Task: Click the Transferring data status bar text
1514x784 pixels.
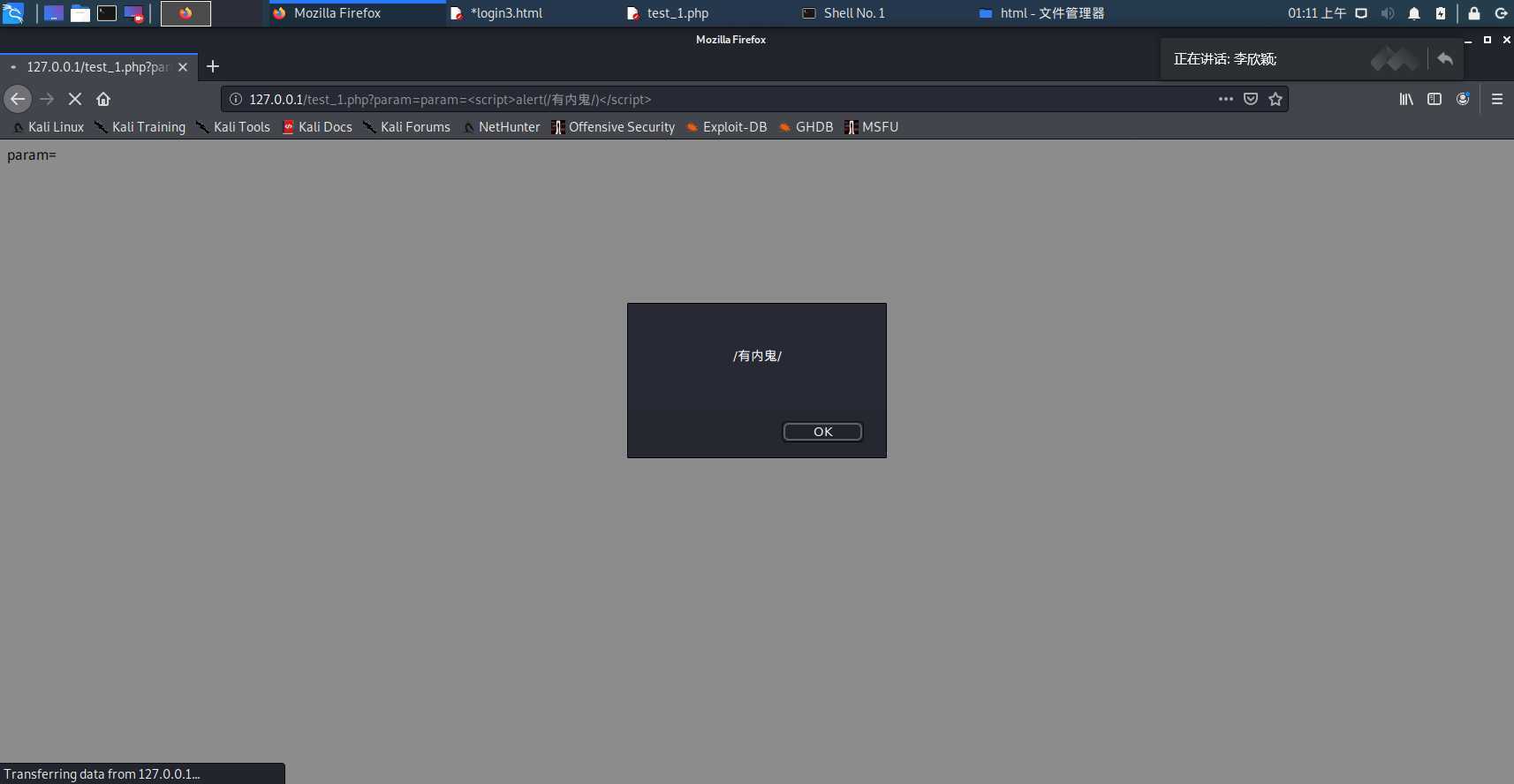Action: [102, 774]
